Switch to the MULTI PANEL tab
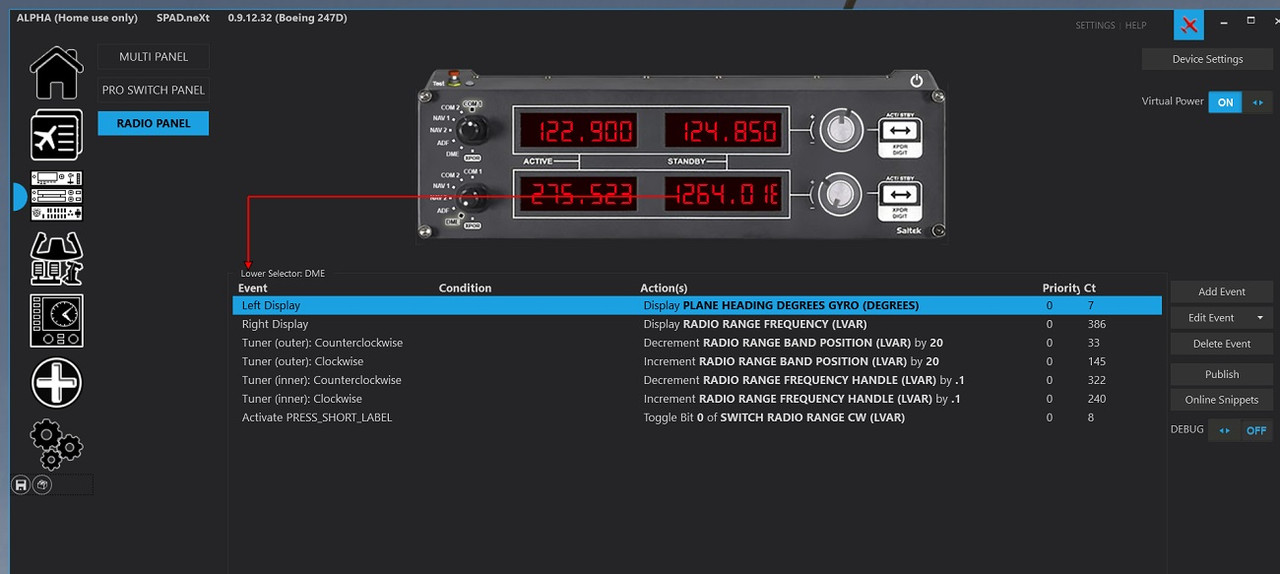This screenshot has width=1280, height=574. (x=153, y=57)
